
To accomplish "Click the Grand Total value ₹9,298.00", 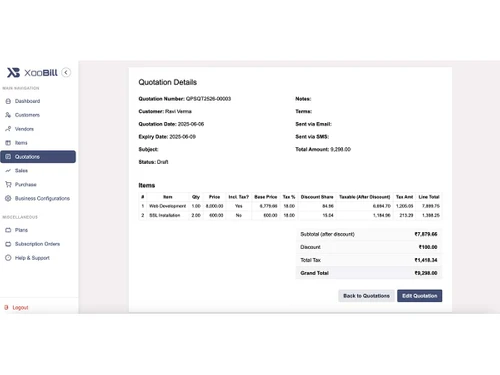I will (426, 273).
